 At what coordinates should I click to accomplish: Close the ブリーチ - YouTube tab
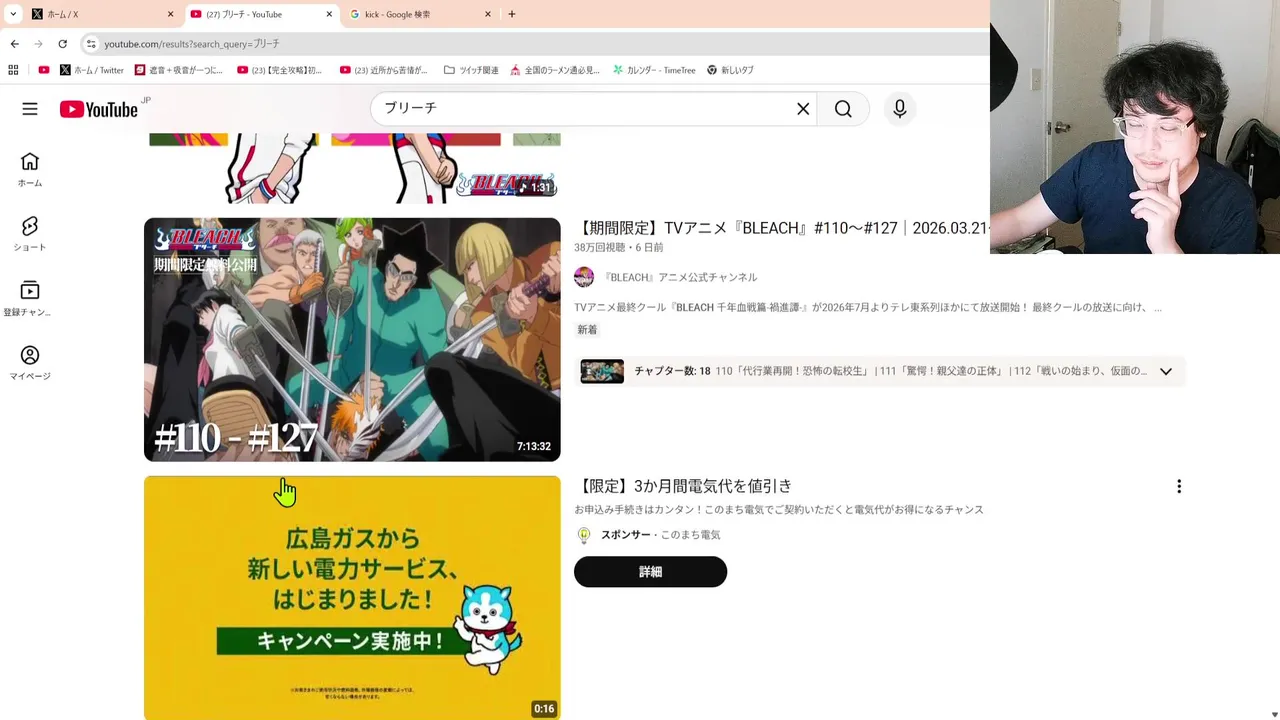pyautogui.click(x=329, y=14)
